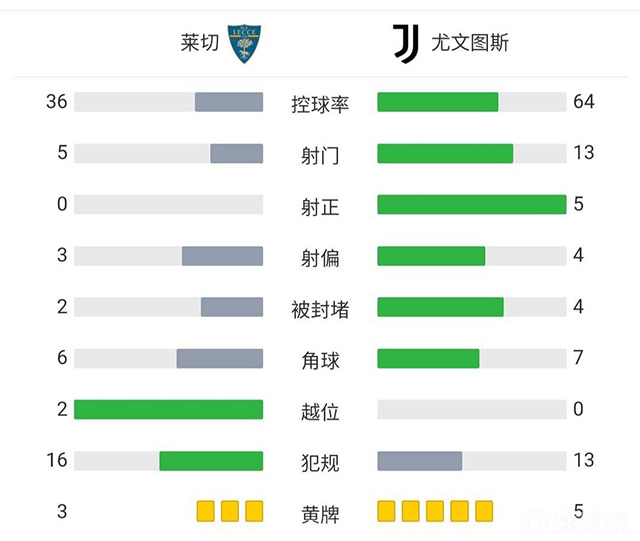Screen dimensions: 640x541
Task: Click the 射门 shots label
Action: coord(320,155)
